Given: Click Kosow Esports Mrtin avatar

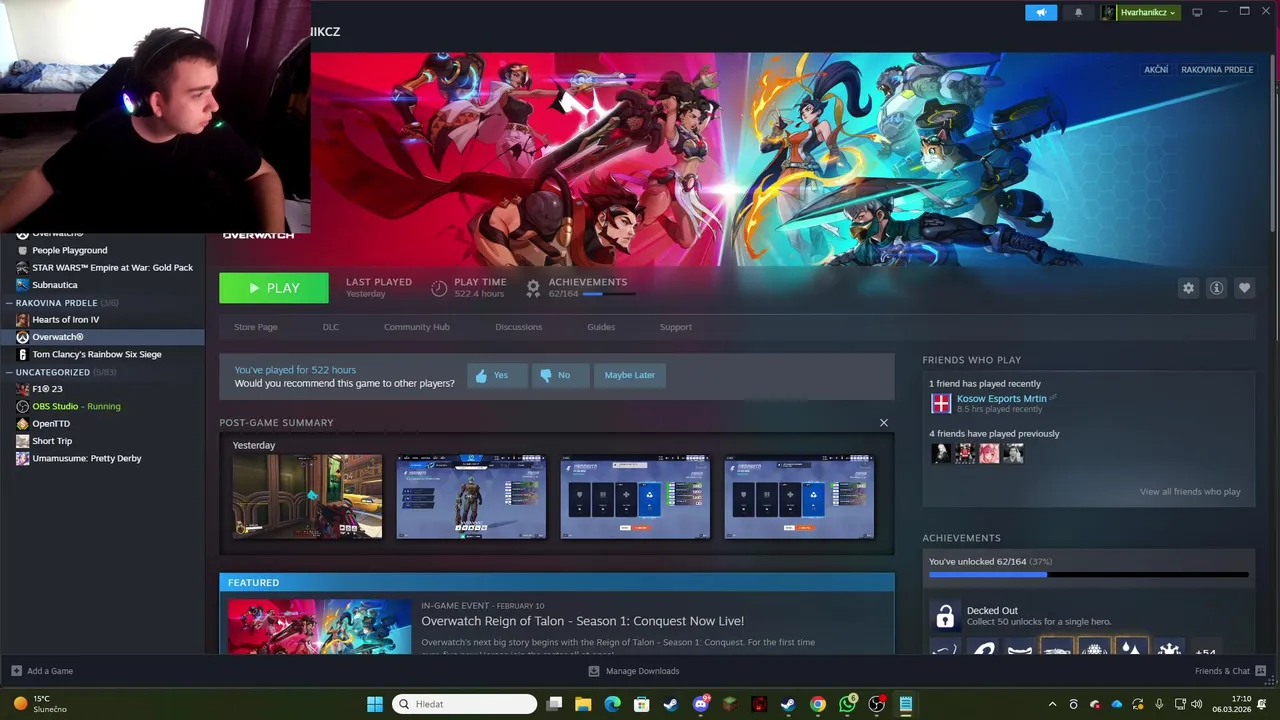Looking at the screenshot, I should [x=941, y=403].
